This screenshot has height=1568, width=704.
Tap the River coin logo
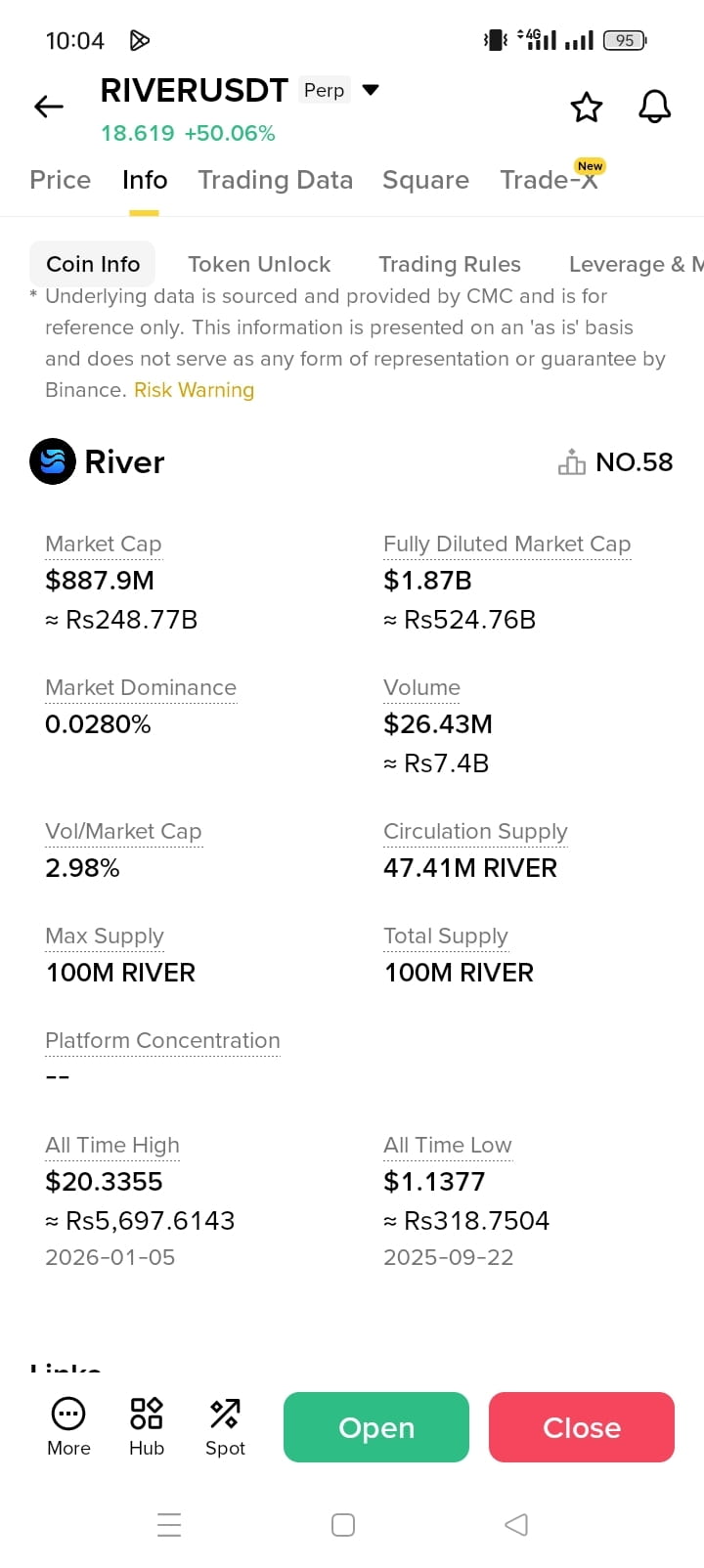53,461
